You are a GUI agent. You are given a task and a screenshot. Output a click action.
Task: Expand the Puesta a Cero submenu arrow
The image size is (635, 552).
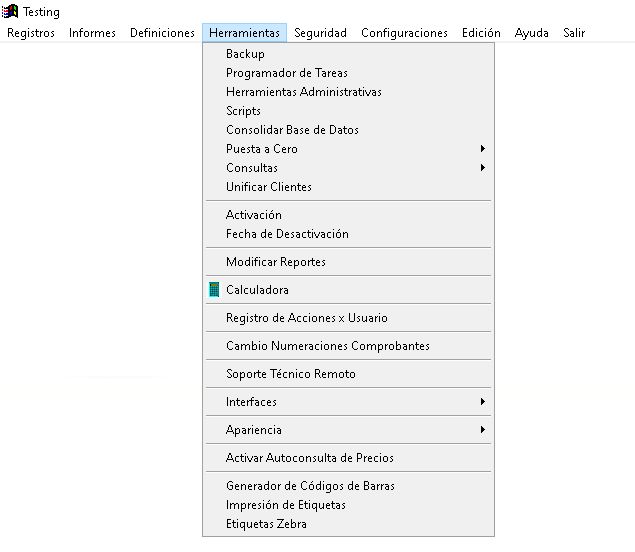tap(483, 149)
